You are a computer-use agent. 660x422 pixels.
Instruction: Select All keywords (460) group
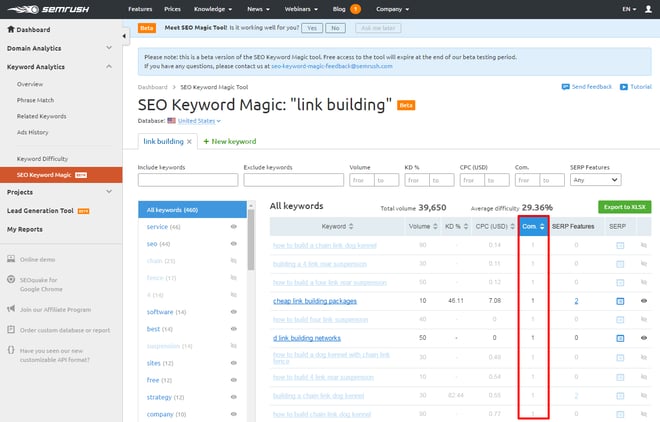192,210
